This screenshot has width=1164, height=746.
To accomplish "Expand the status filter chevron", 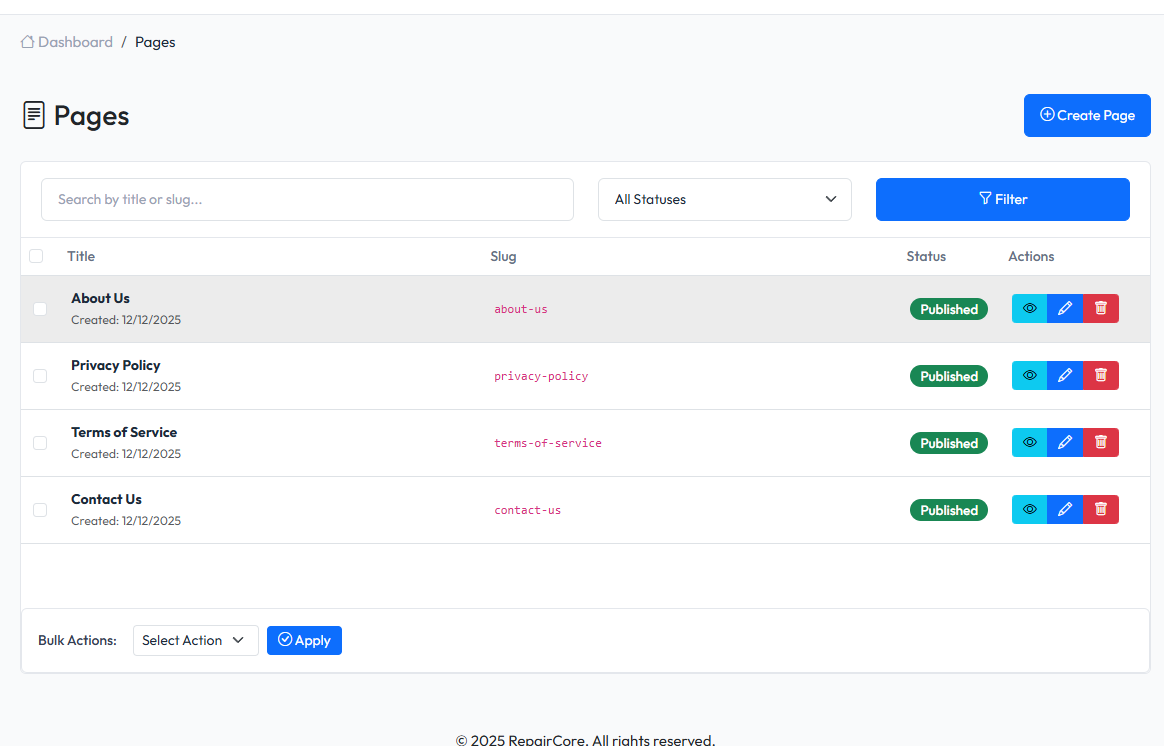I will coord(831,199).
